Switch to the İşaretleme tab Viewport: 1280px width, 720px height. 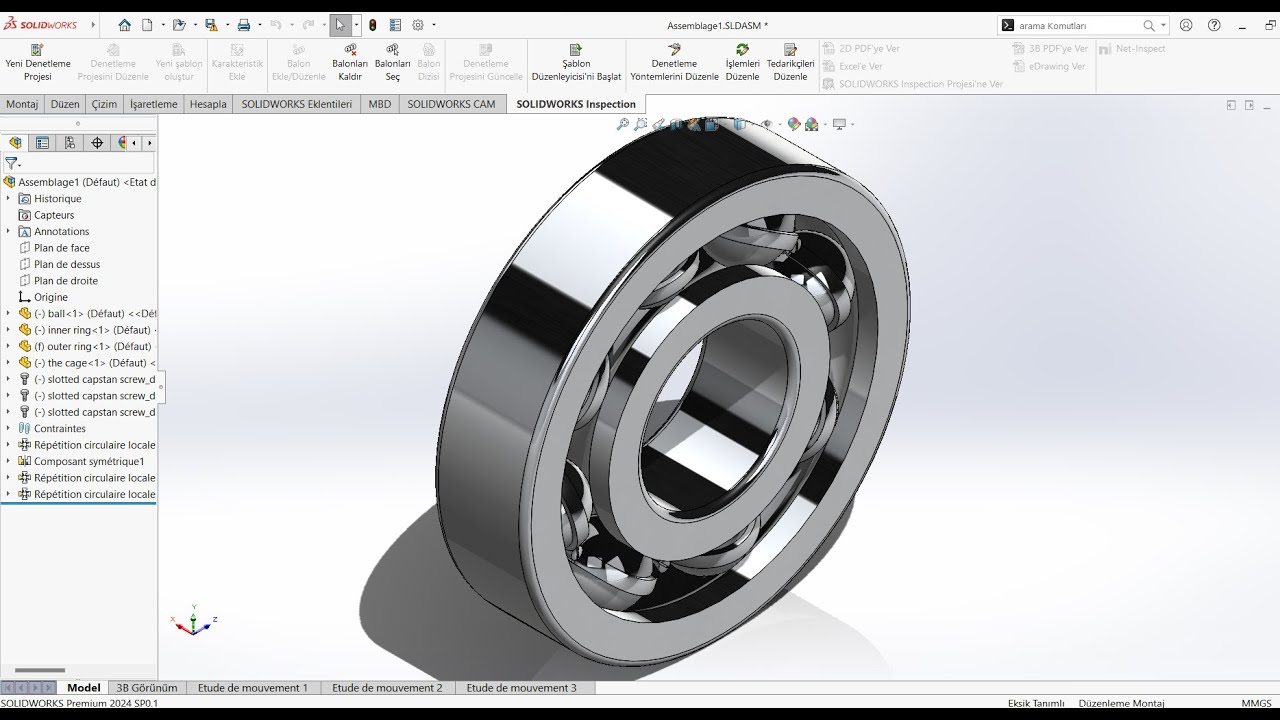tap(153, 104)
